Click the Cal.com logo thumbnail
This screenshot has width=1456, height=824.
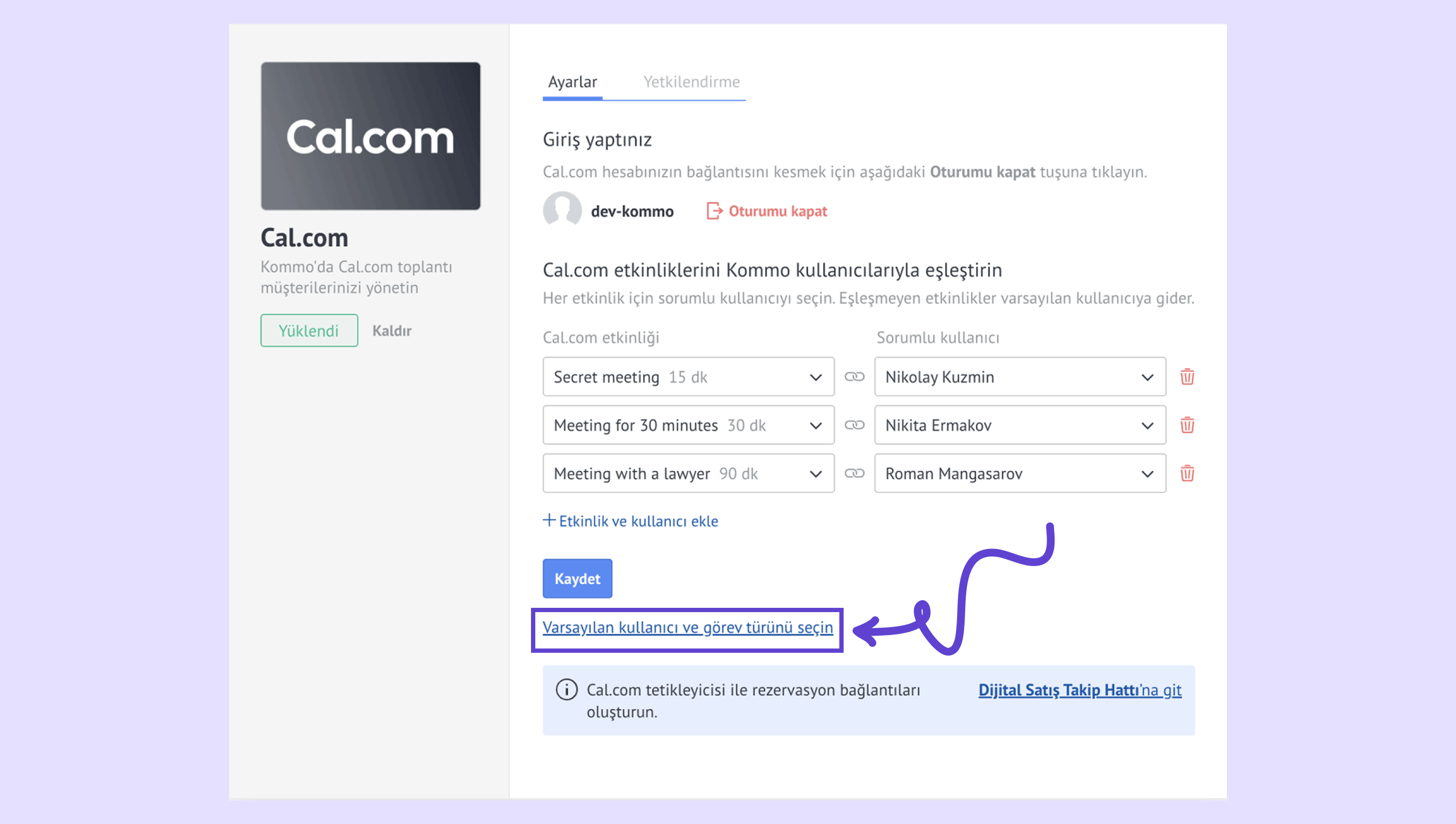point(370,136)
